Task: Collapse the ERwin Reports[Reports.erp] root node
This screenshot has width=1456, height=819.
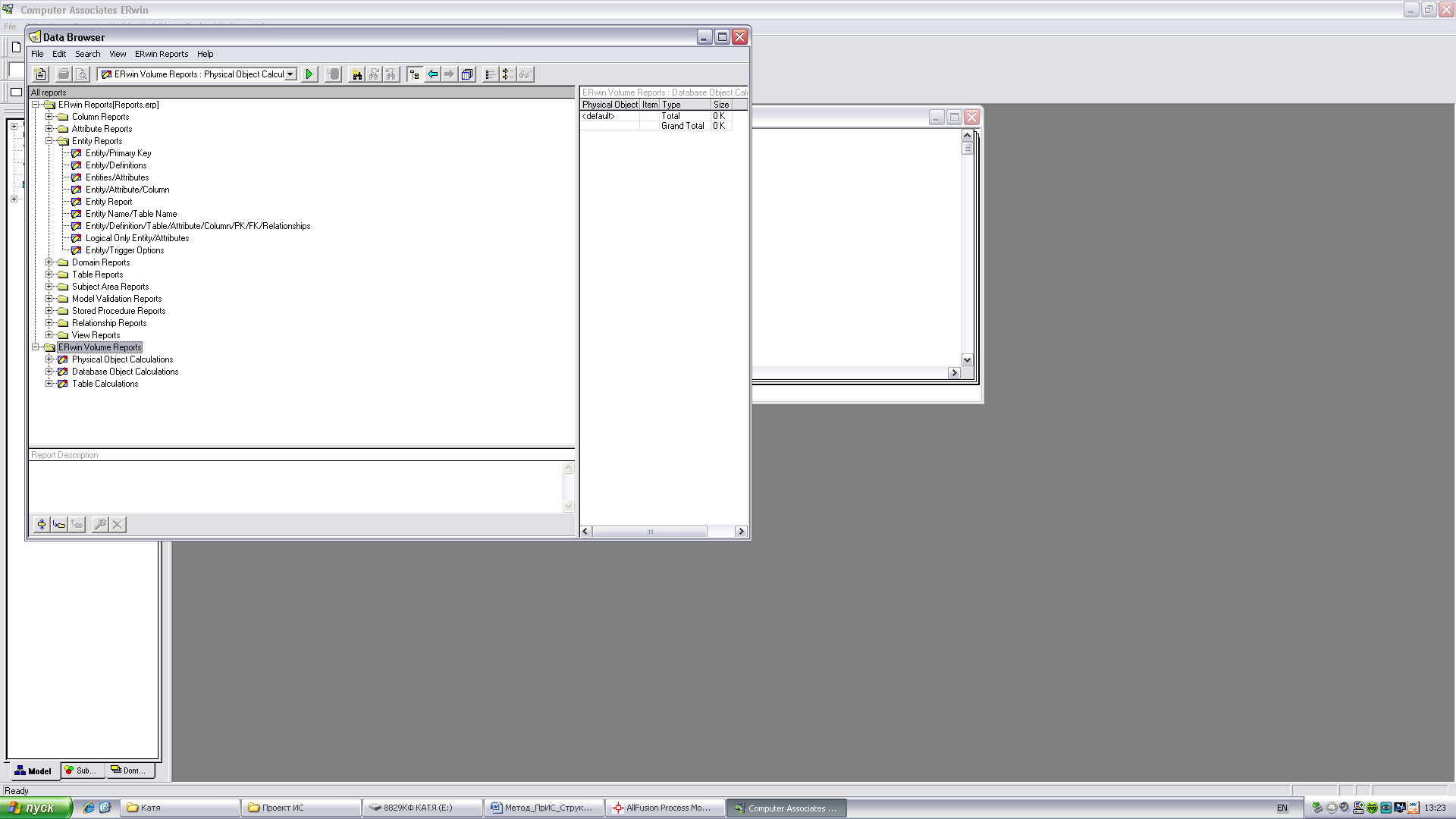Action: (x=35, y=105)
